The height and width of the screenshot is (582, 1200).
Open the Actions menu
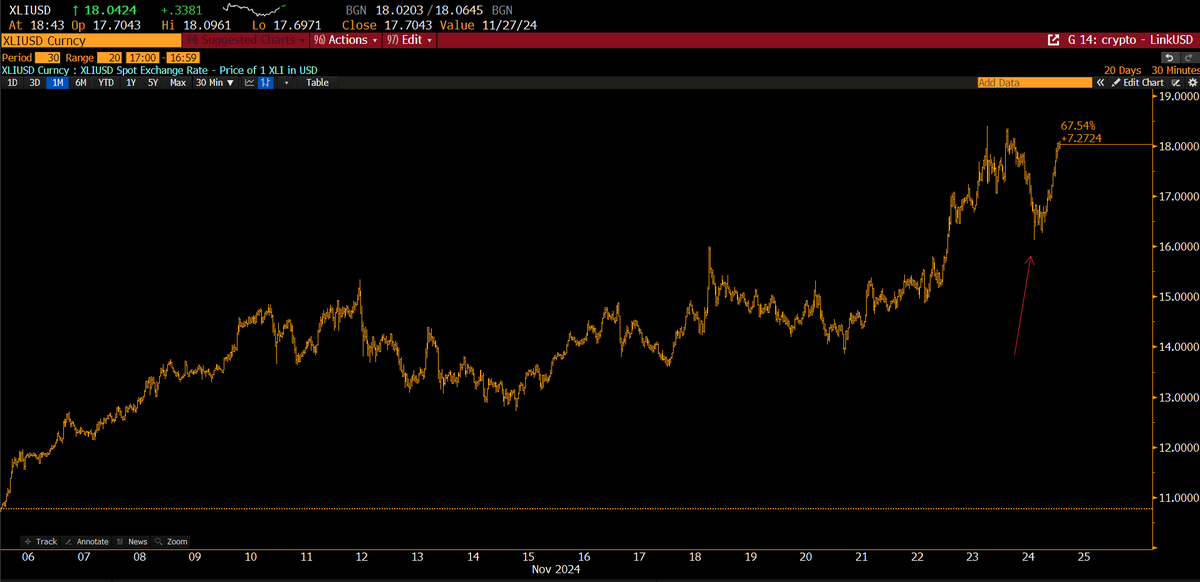coord(345,40)
